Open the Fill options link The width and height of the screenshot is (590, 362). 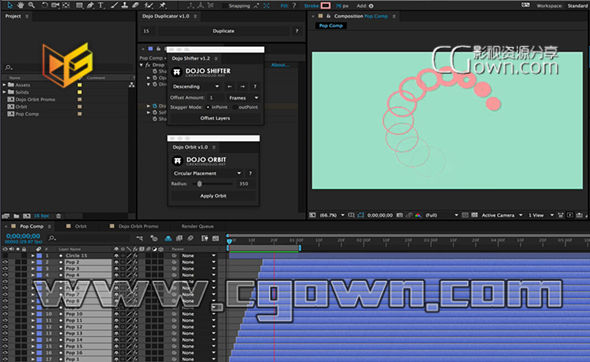pyautogui.click(x=284, y=6)
